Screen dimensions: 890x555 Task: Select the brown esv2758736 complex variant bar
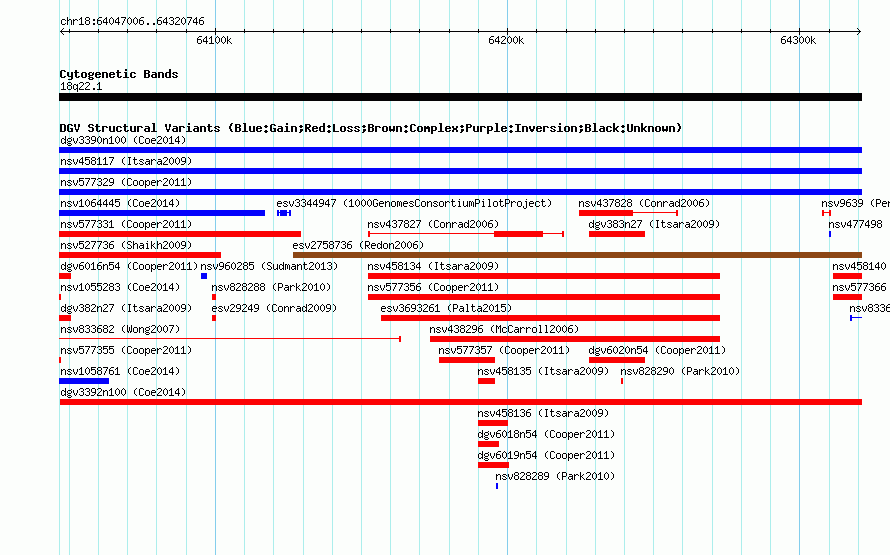(x=577, y=255)
